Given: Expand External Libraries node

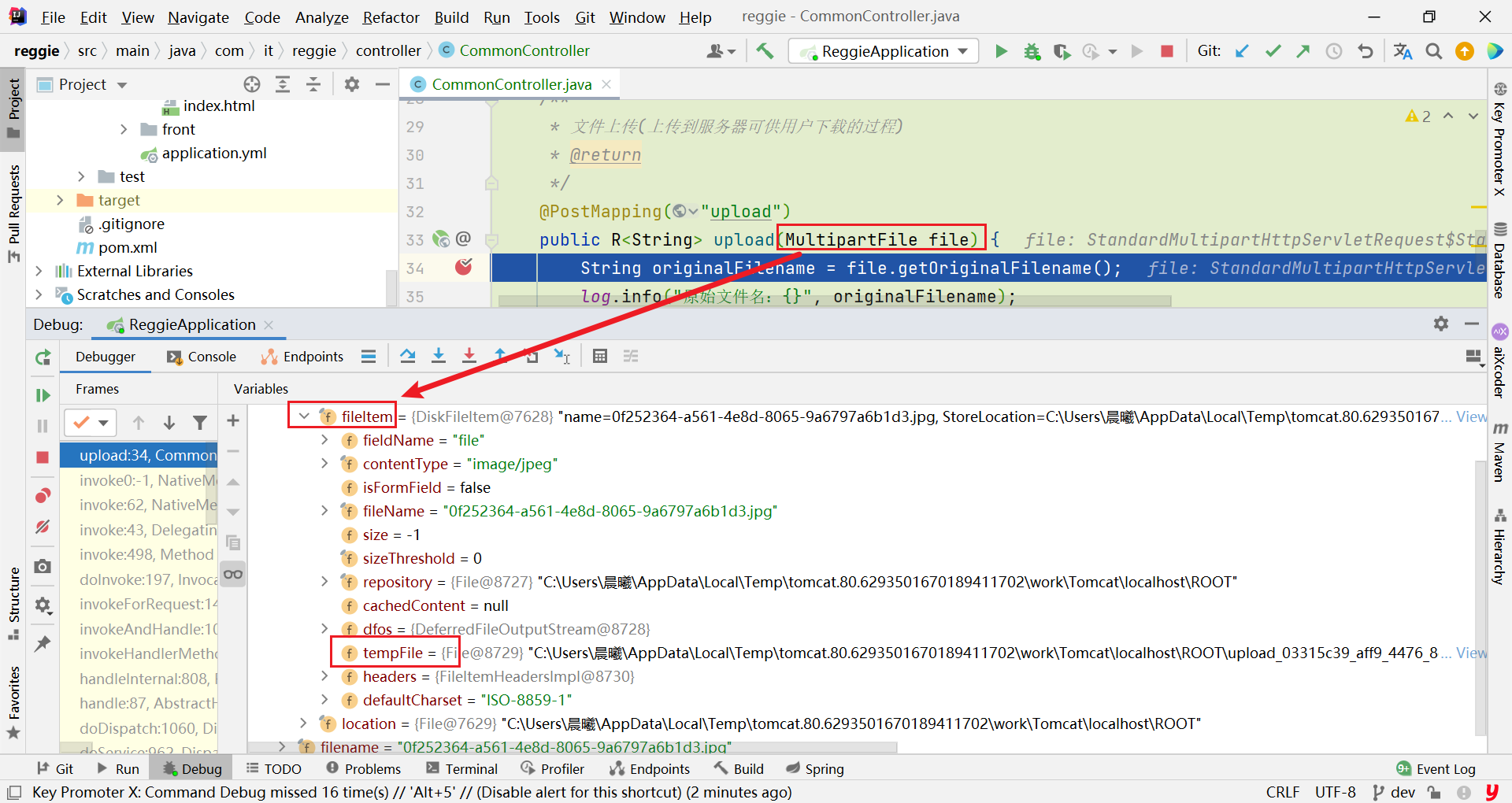Looking at the screenshot, I should point(39,271).
